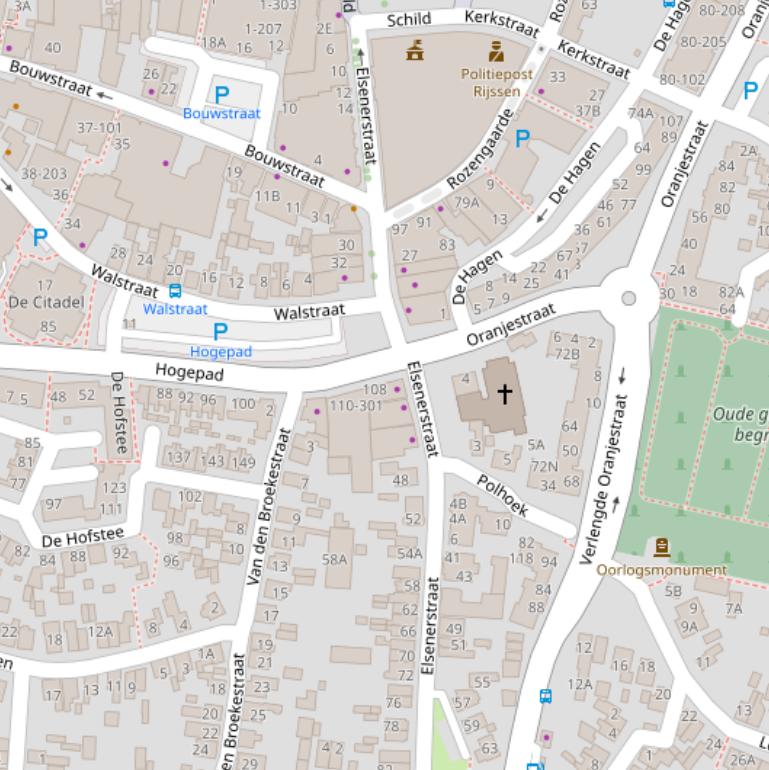Click the Politiepost Rijssen label

[x=497, y=82]
